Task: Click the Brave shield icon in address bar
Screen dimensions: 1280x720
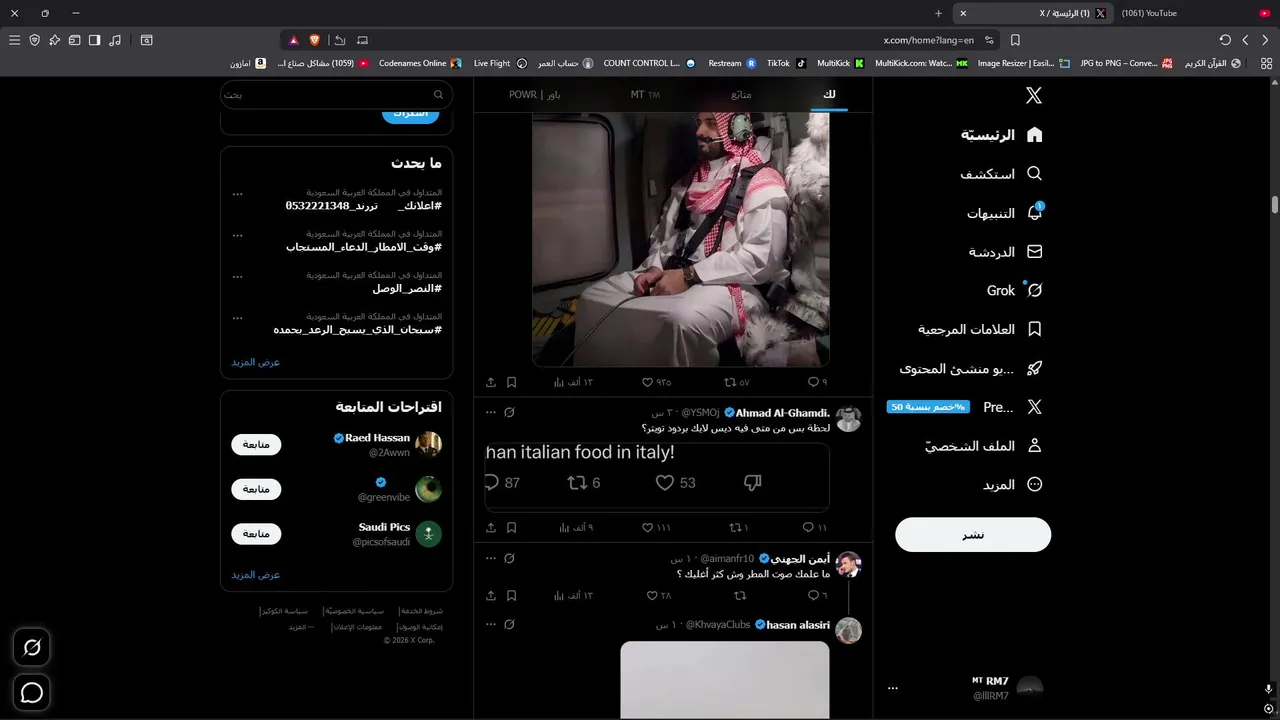Action: pos(316,40)
